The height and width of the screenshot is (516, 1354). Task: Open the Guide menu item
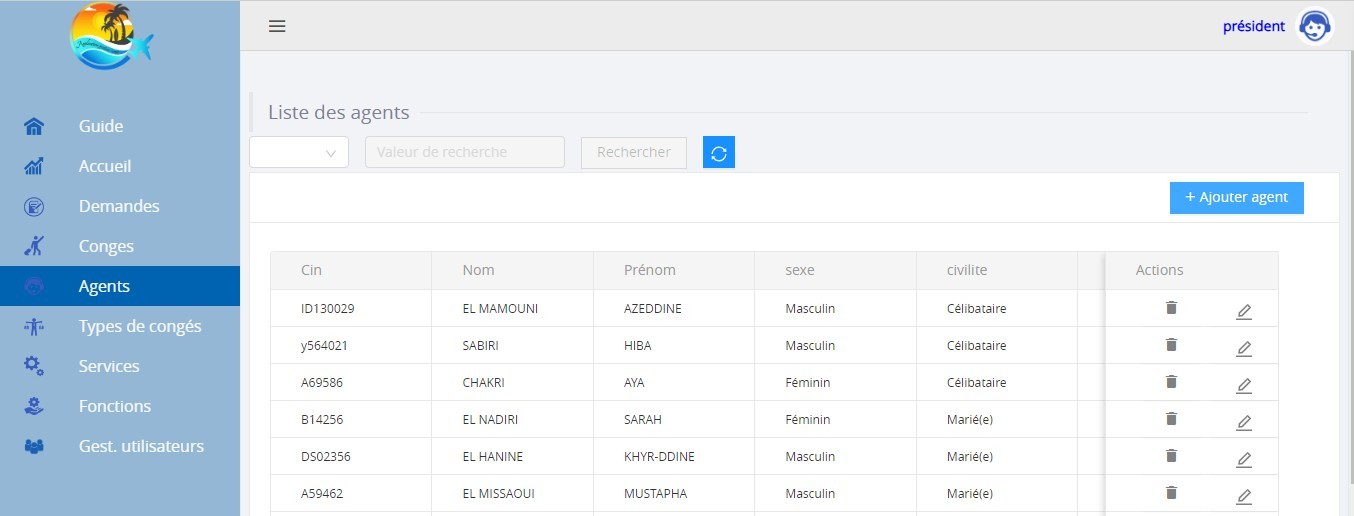pos(101,126)
